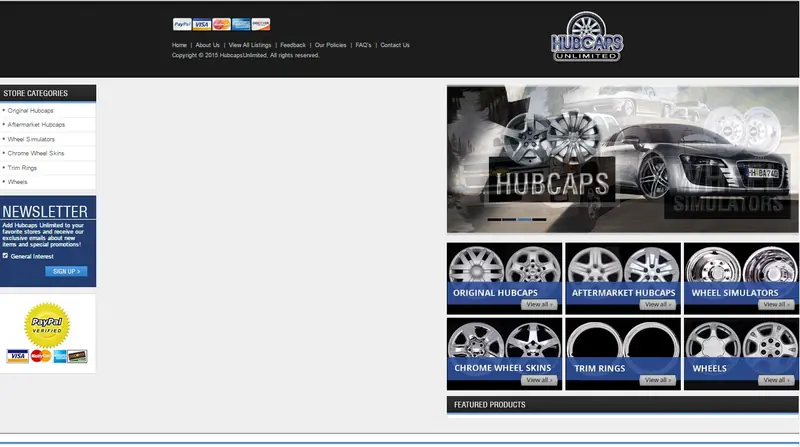
Task: Click the Hubcaps Unlimited logo
Action: click(x=587, y=37)
